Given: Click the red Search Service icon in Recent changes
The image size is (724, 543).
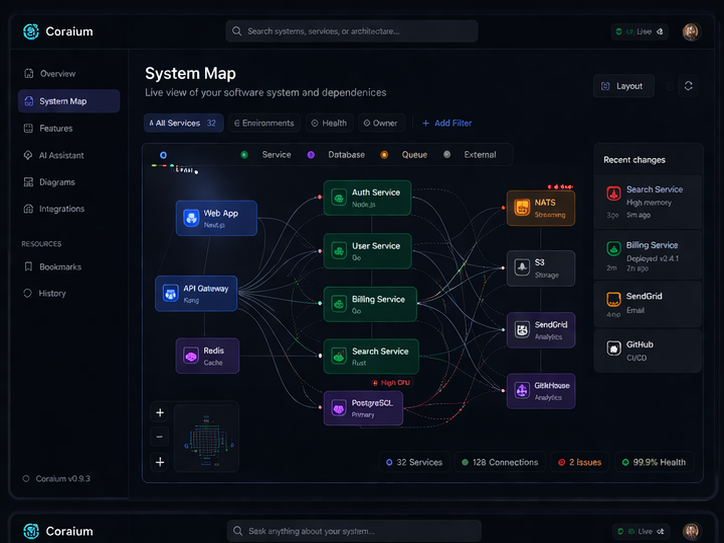Looking at the screenshot, I should click(613, 193).
